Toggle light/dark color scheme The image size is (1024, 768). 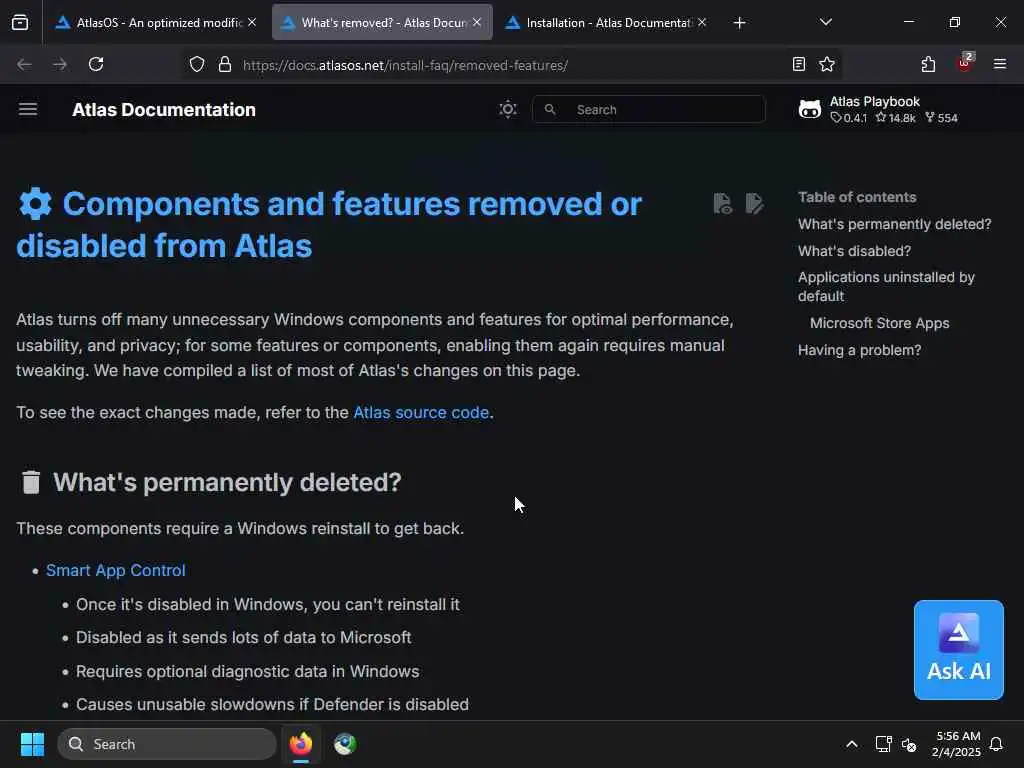[507, 109]
